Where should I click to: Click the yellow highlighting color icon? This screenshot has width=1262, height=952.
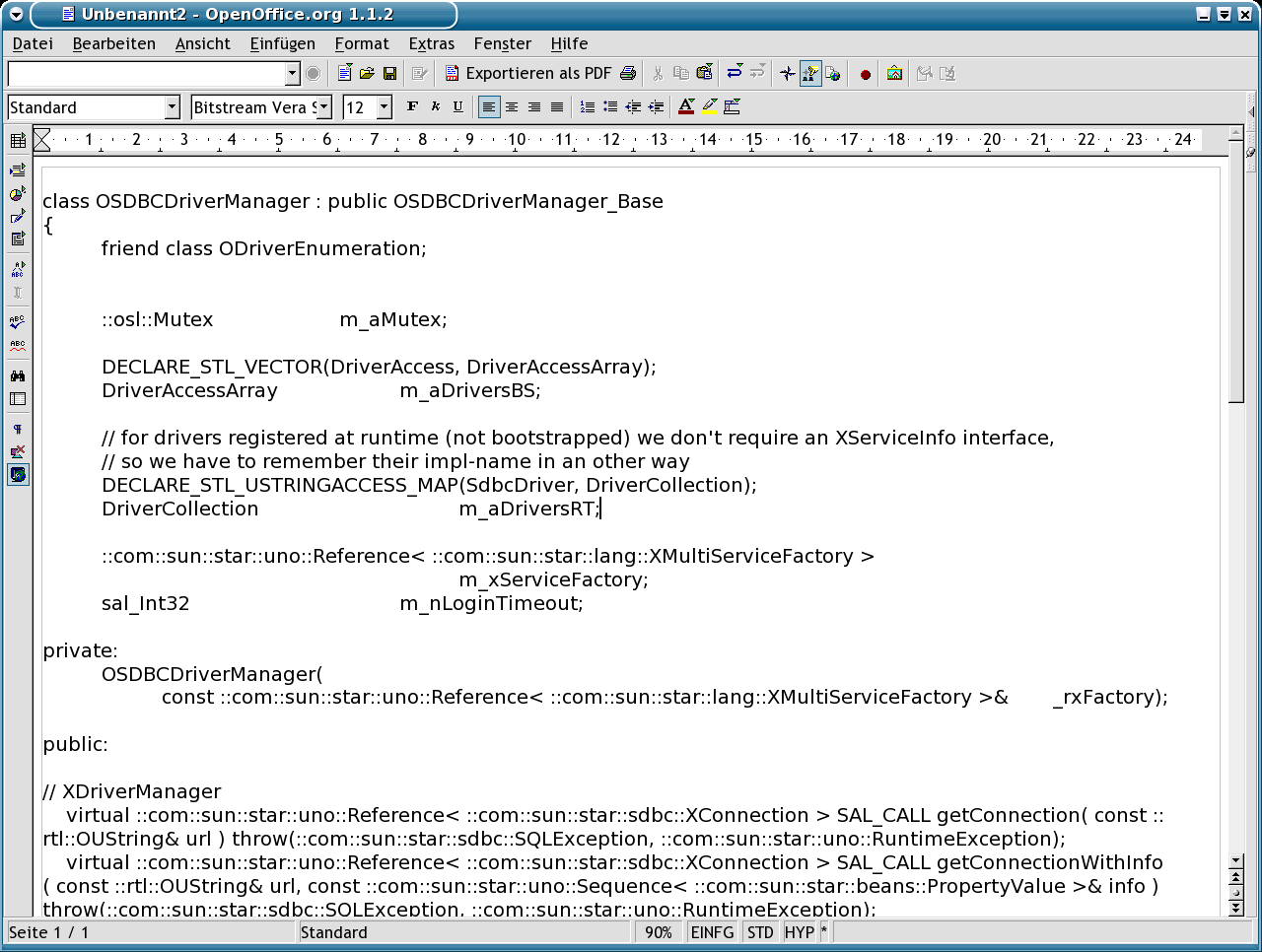coord(710,107)
